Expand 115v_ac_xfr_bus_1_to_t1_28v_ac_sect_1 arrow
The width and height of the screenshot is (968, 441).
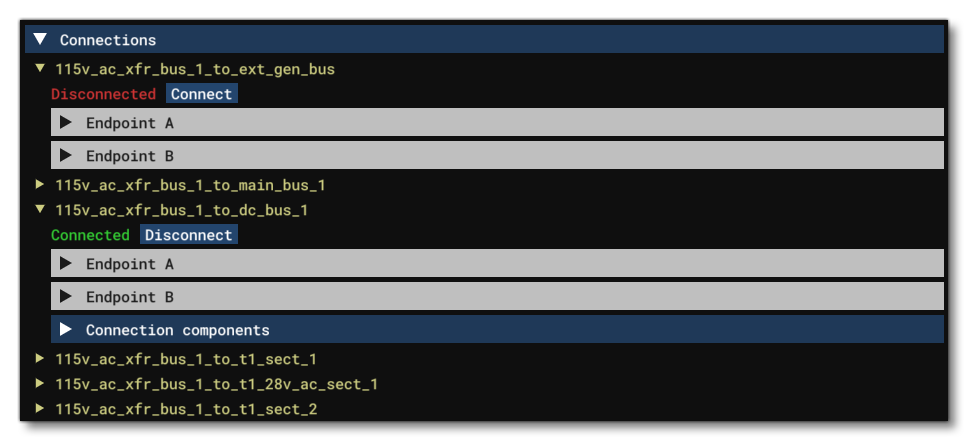point(40,384)
